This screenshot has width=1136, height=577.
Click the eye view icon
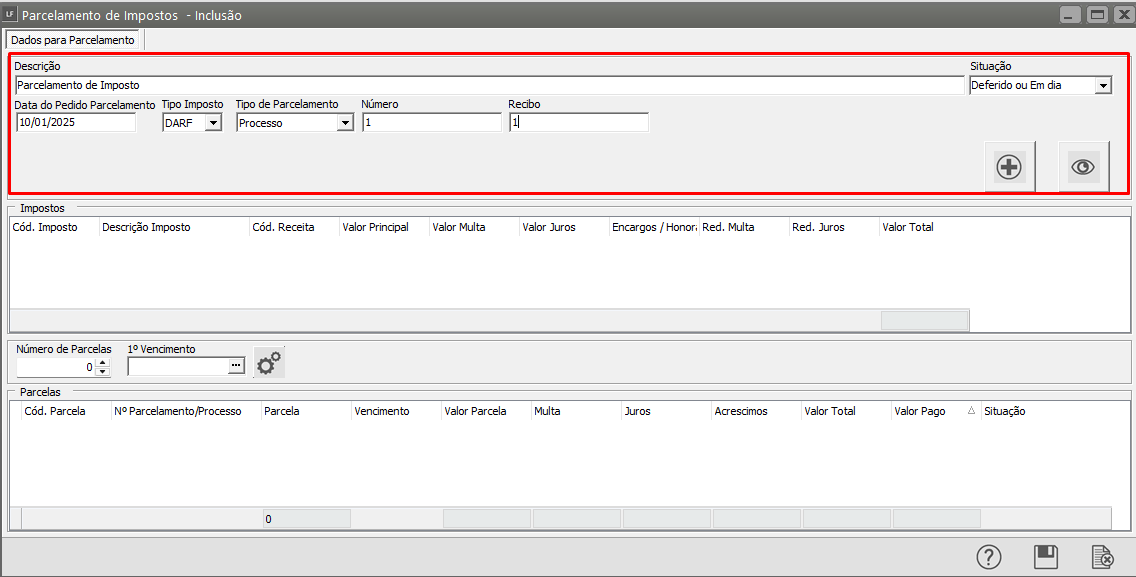(x=1083, y=167)
